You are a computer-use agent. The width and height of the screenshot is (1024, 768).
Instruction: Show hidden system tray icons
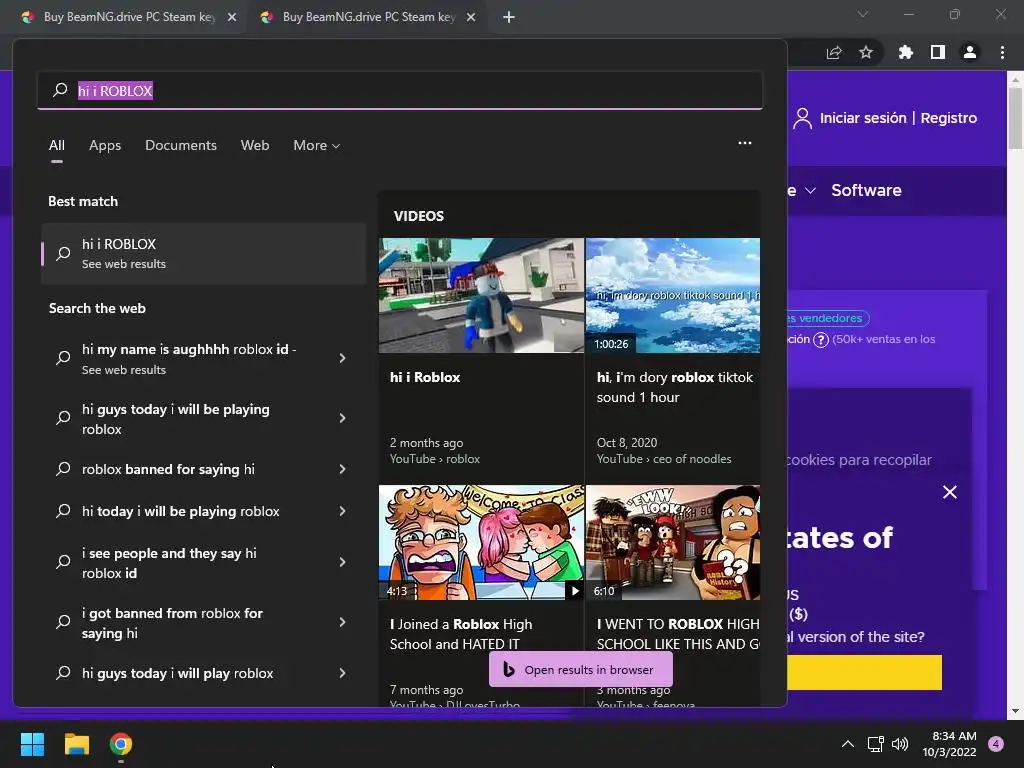click(848, 744)
